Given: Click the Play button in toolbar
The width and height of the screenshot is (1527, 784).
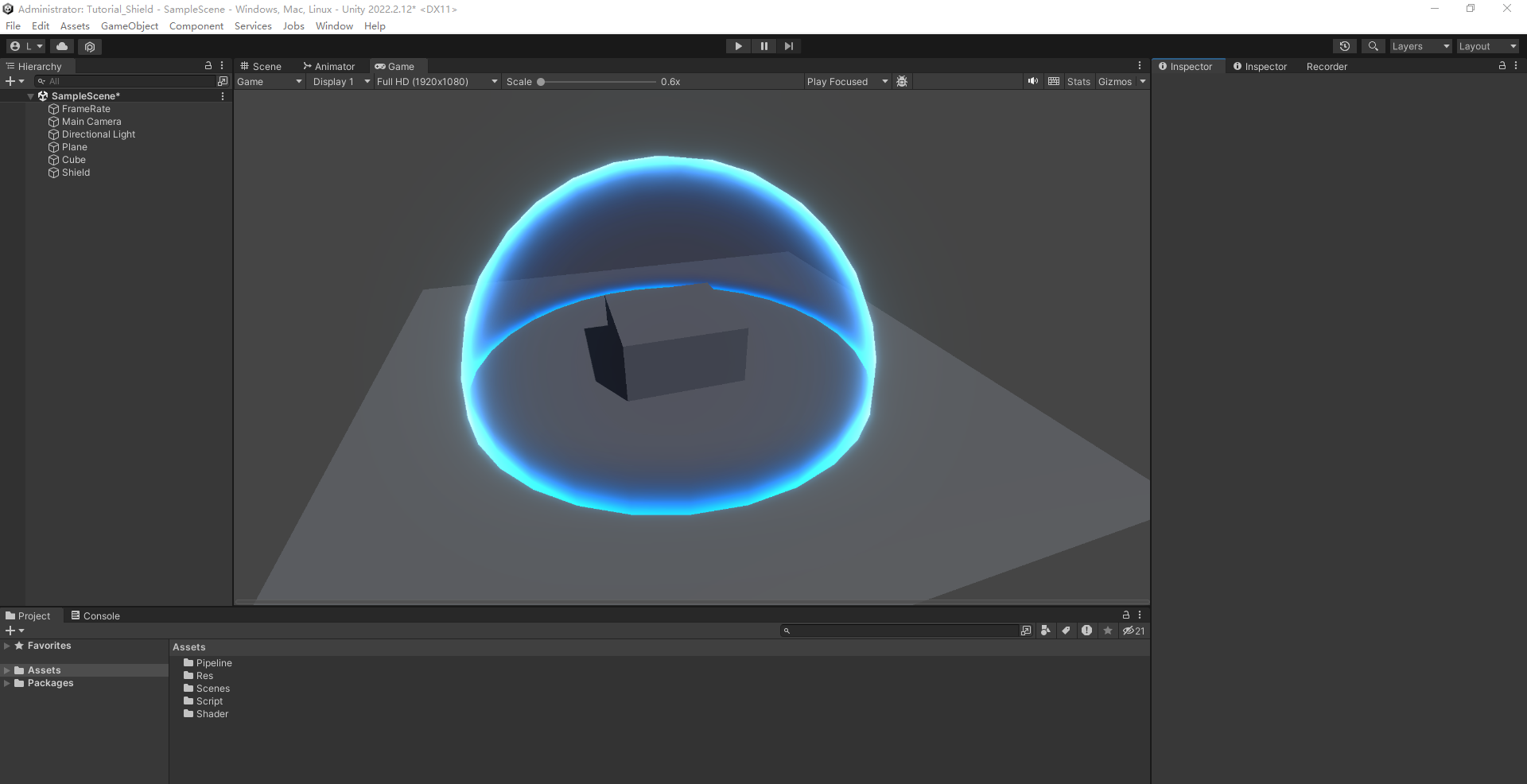Looking at the screenshot, I should [x=738, y=46].
